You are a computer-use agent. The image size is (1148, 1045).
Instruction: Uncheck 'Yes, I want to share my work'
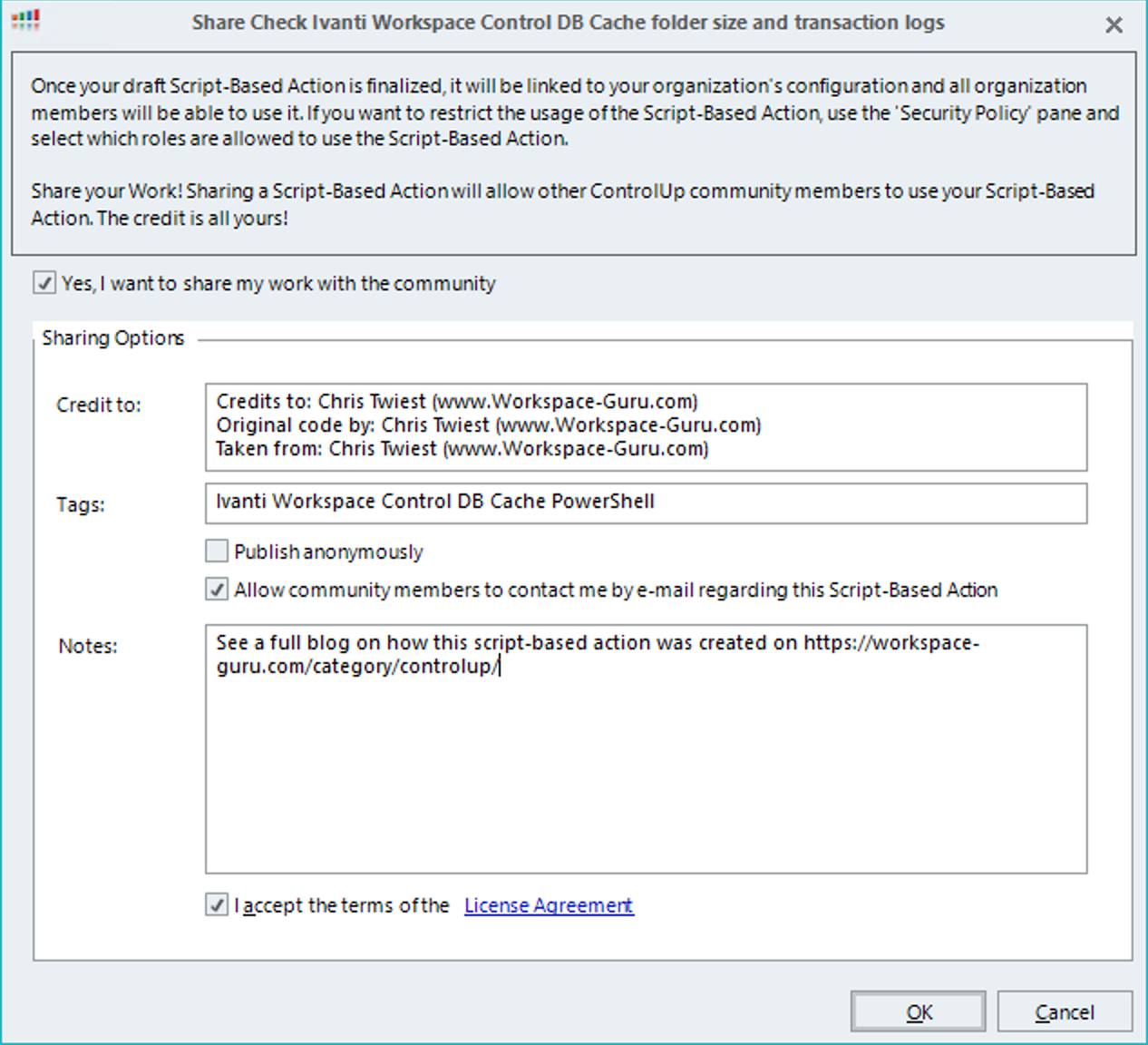point(44,283)
